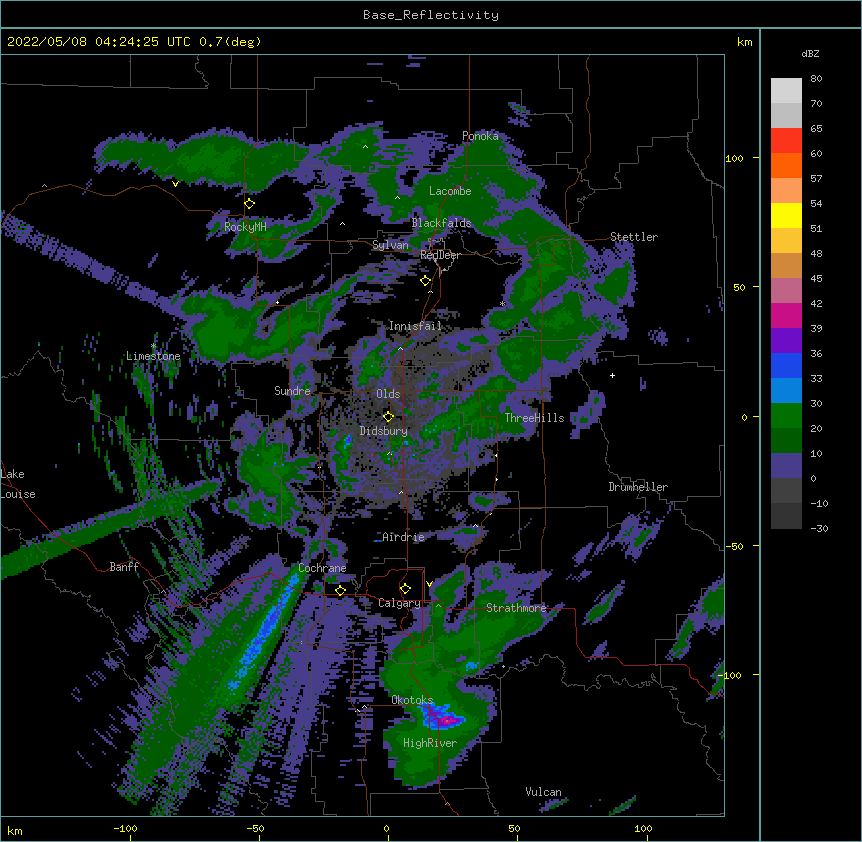The height and width of the screenshot is (842, 862).
Task: Pick the blue swatch between 36 and 33
Action: [786, 365]
